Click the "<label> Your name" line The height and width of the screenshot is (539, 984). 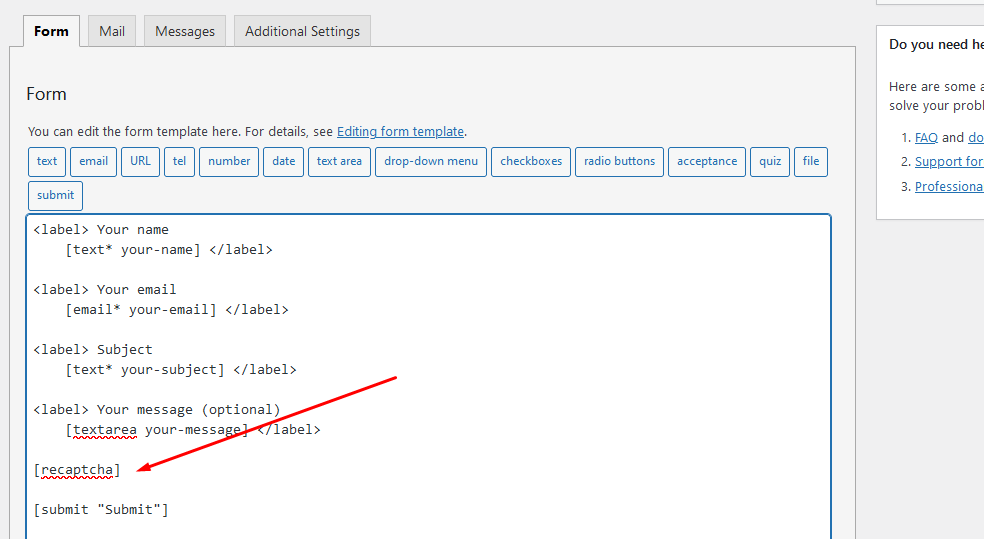click(101, 230)
